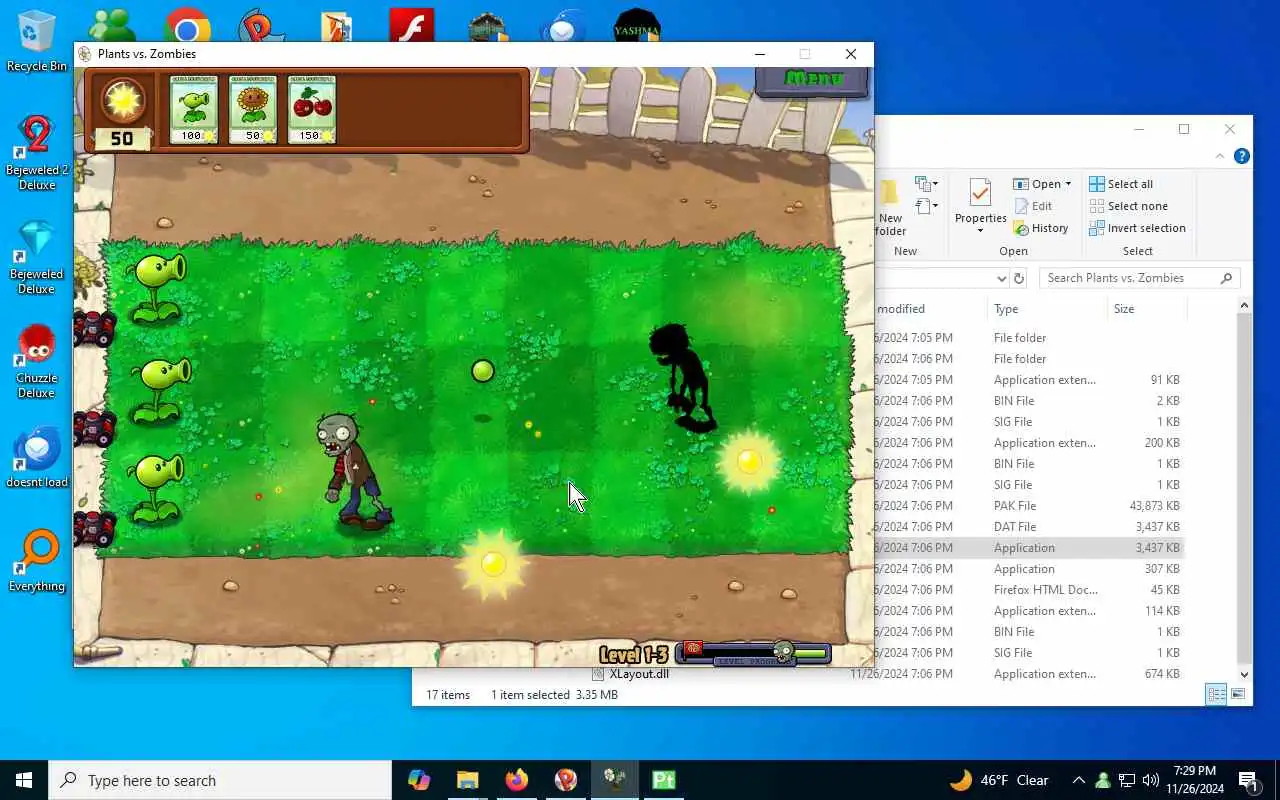The width and height of the screenshot is (1280, 800).
Task: Open the taskbar clock and calendar
Action: [1196, 780]
